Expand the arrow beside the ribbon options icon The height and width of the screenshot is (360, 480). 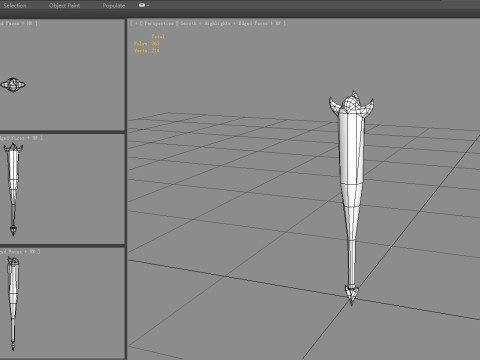tap(148, 6)
